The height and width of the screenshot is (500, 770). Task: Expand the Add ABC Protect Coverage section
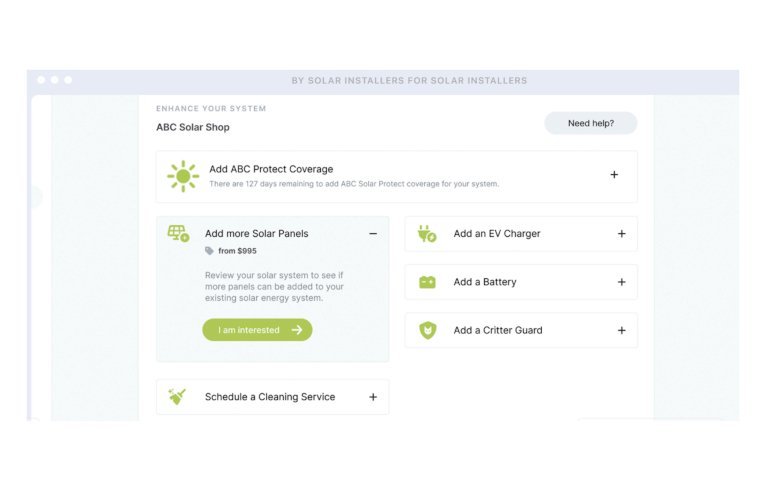[614, 175]
